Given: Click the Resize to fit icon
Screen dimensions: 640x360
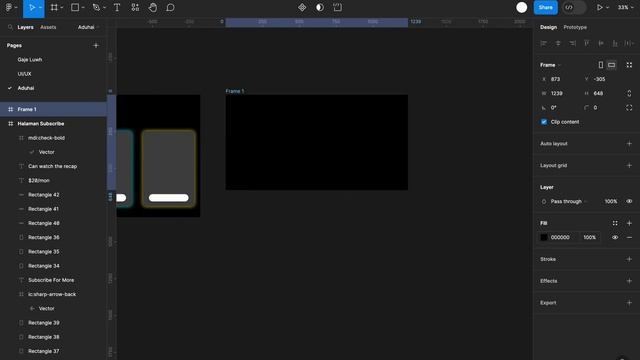Looking at the screenshot, I should (629, 65).
